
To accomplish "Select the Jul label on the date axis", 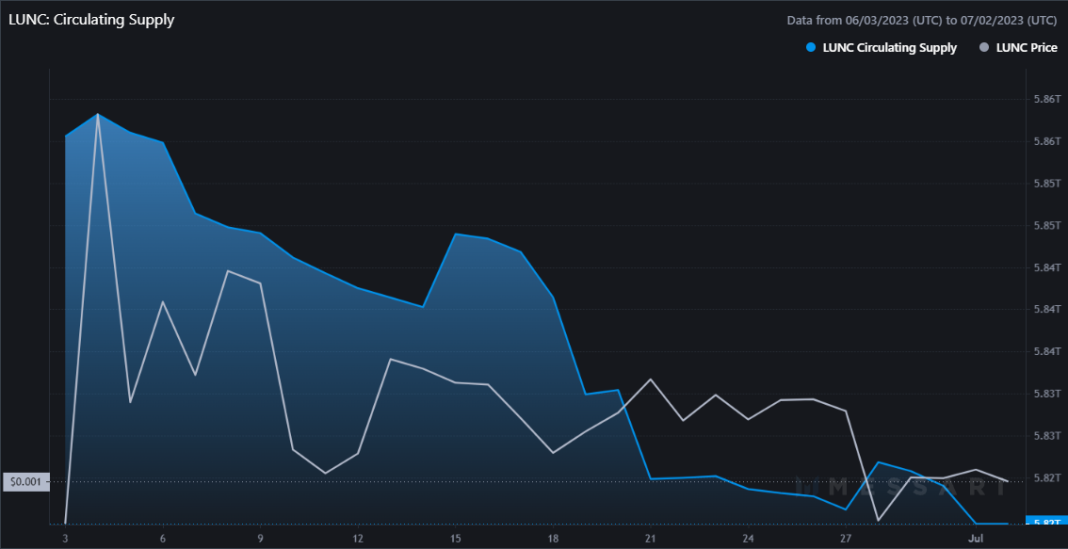I will pyautogui.click(x=976, y=538).
